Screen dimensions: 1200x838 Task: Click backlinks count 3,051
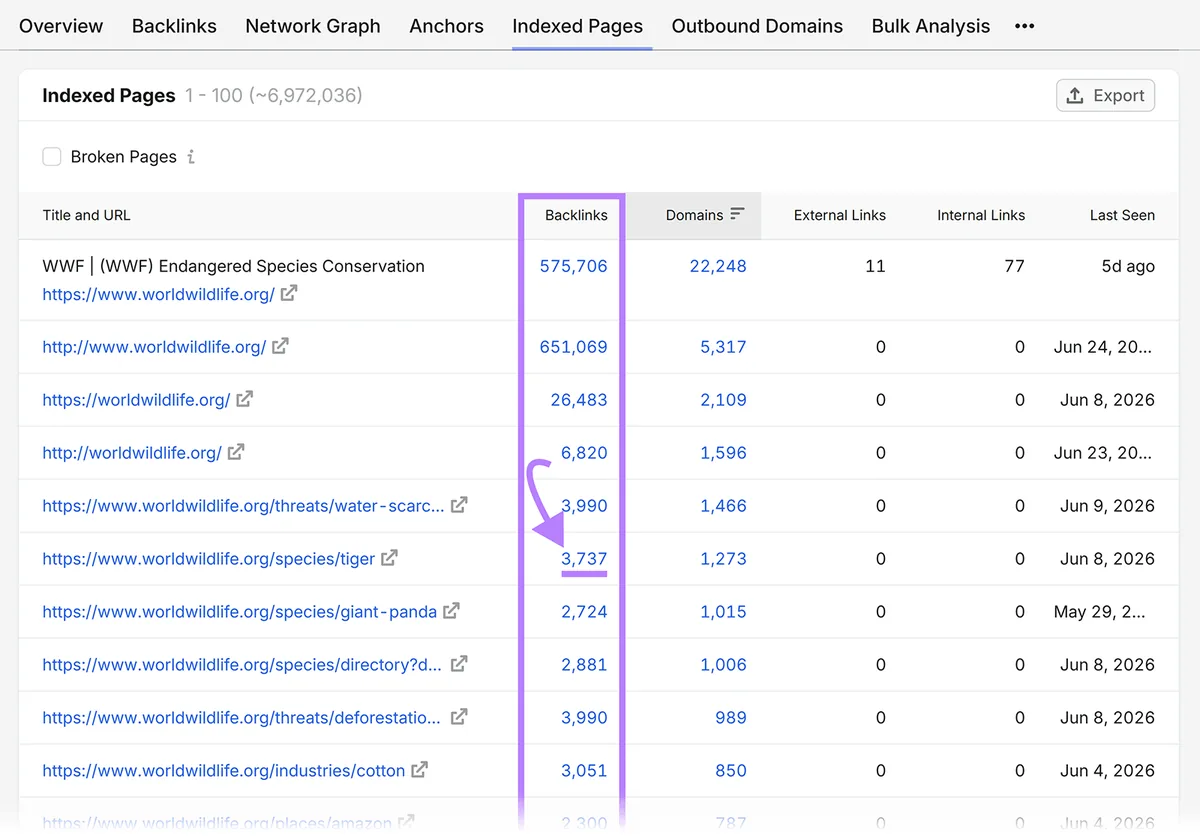584,771
